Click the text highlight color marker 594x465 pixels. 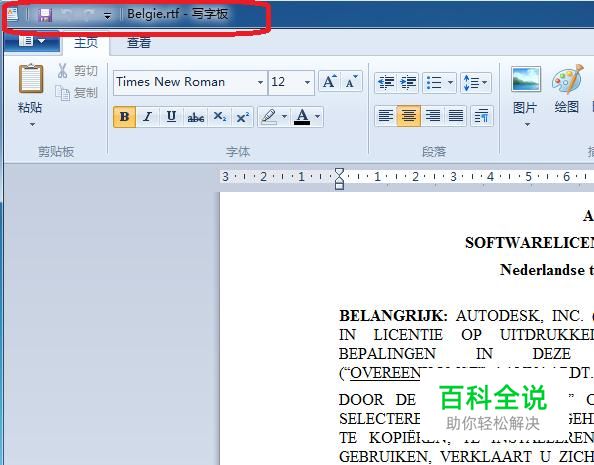tap(269, 117)
